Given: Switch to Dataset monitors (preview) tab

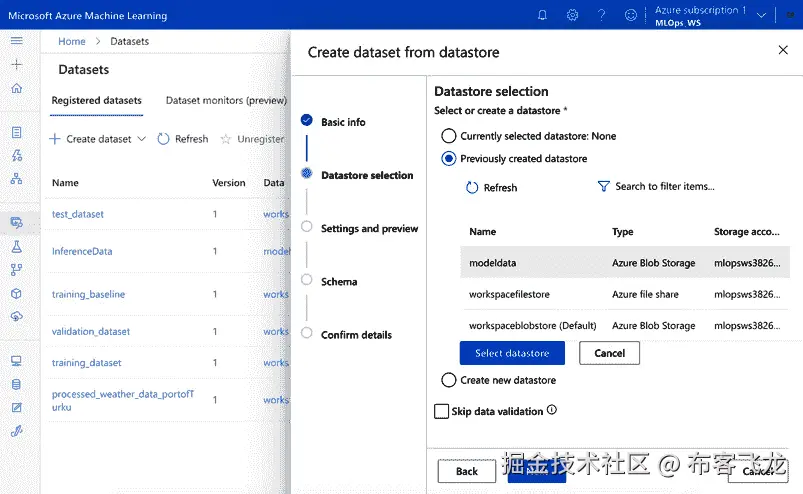Looking at the screenshot, I should tap(226, 100).
